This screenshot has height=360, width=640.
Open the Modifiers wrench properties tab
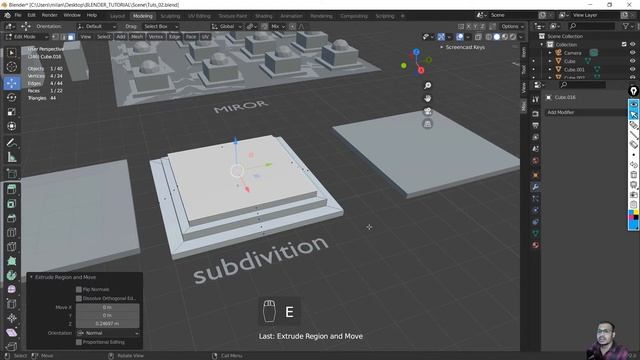(536, 187)
